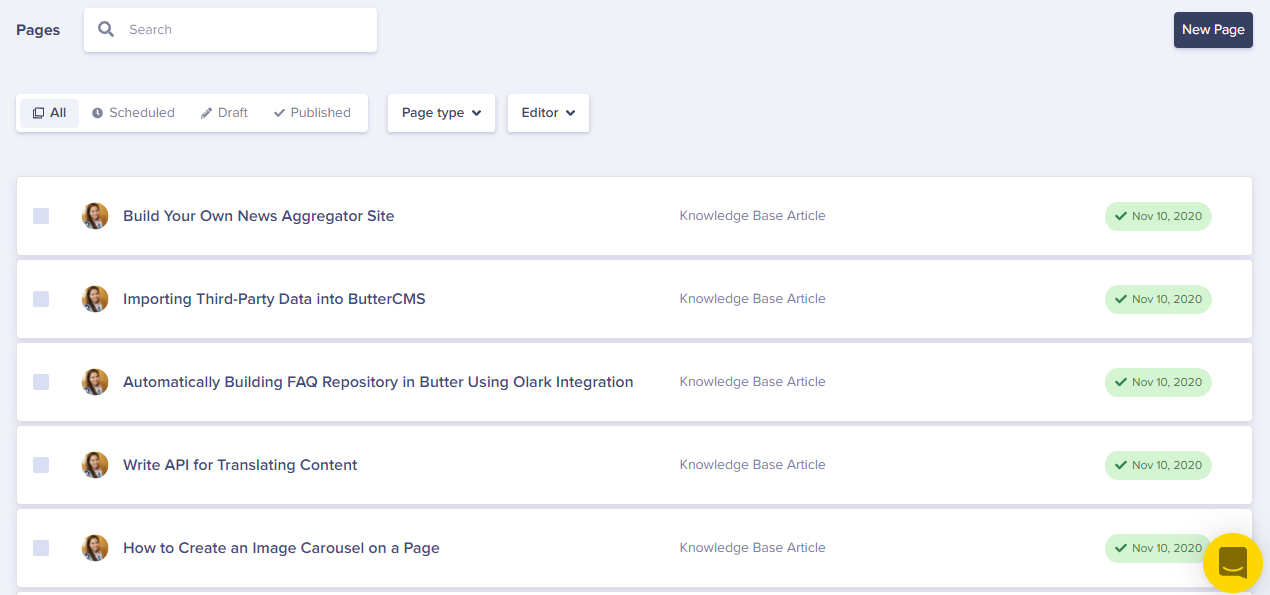Focus the Search pages input field
Viewport: 1270px width, 595px height.
[230, 30]
